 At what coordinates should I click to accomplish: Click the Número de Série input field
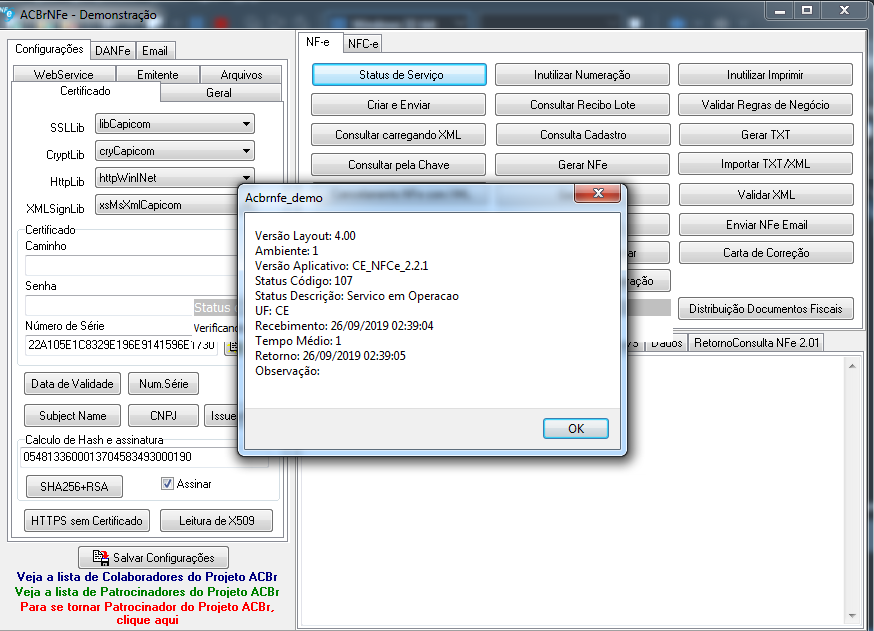pyautogui.click(x=122, y=345)
